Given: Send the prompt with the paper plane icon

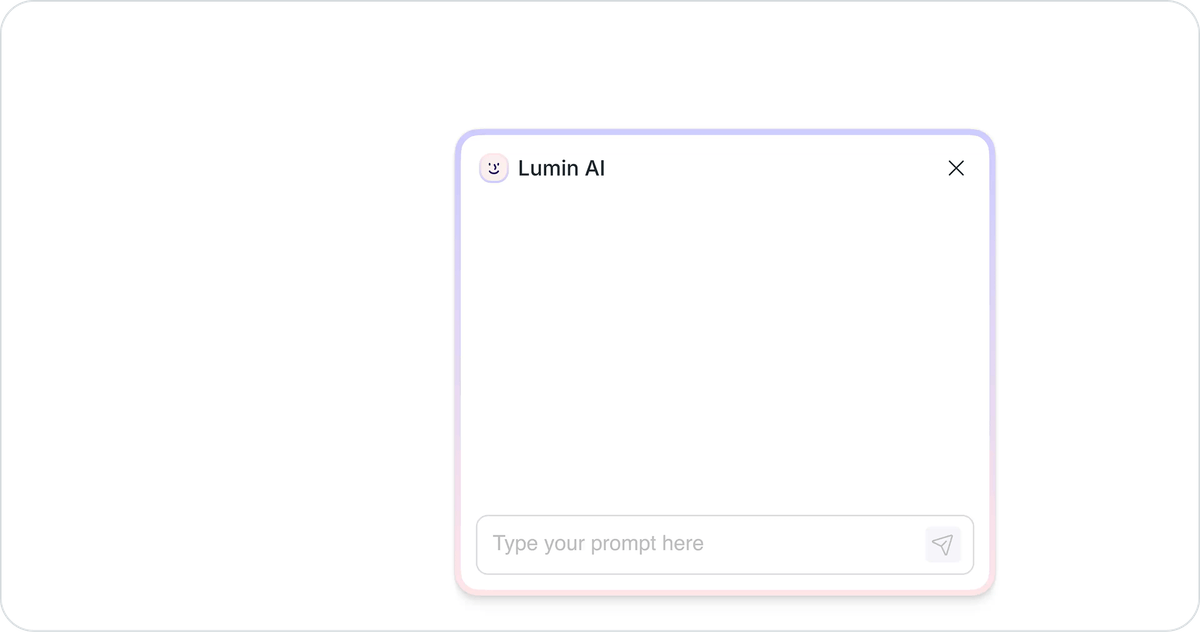Looking at the screenshot, I should point(942,545).
